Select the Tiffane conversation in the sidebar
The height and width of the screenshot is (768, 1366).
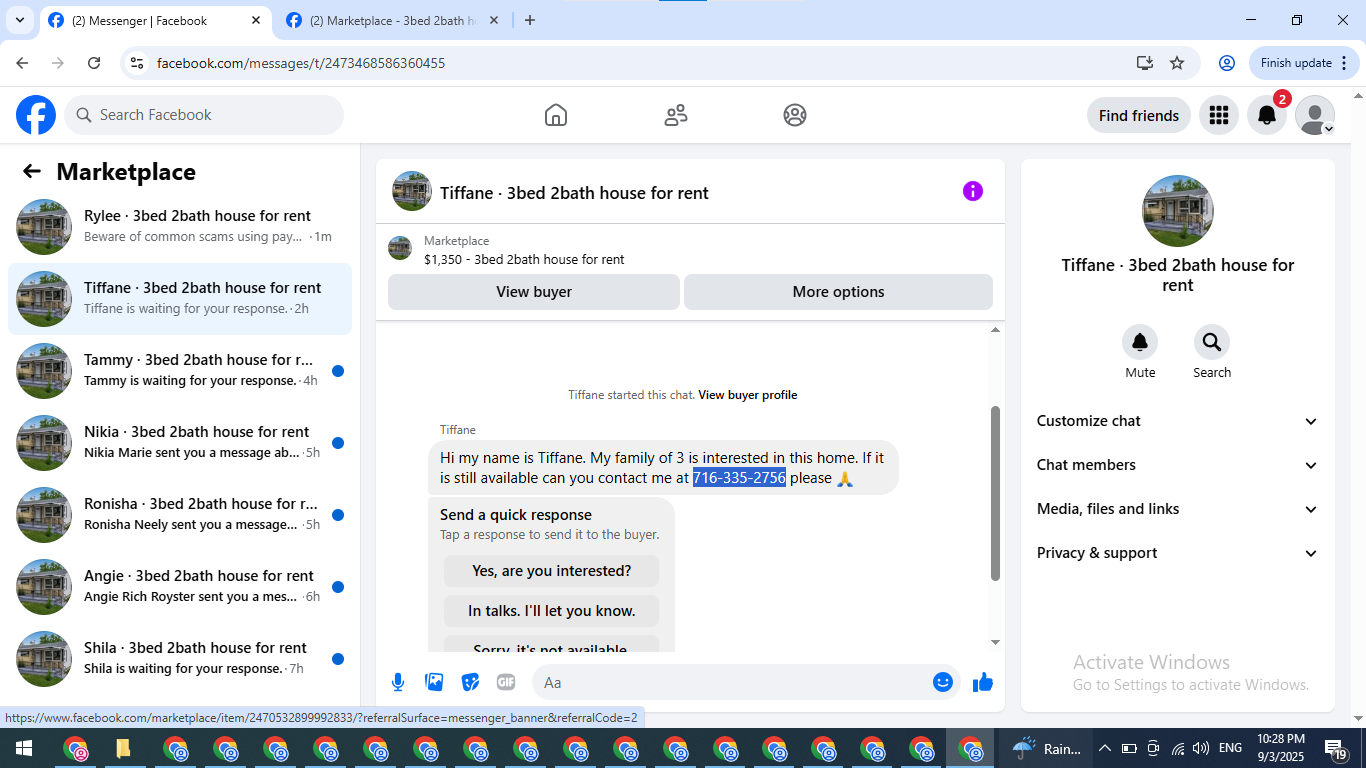tap(180, 299)
